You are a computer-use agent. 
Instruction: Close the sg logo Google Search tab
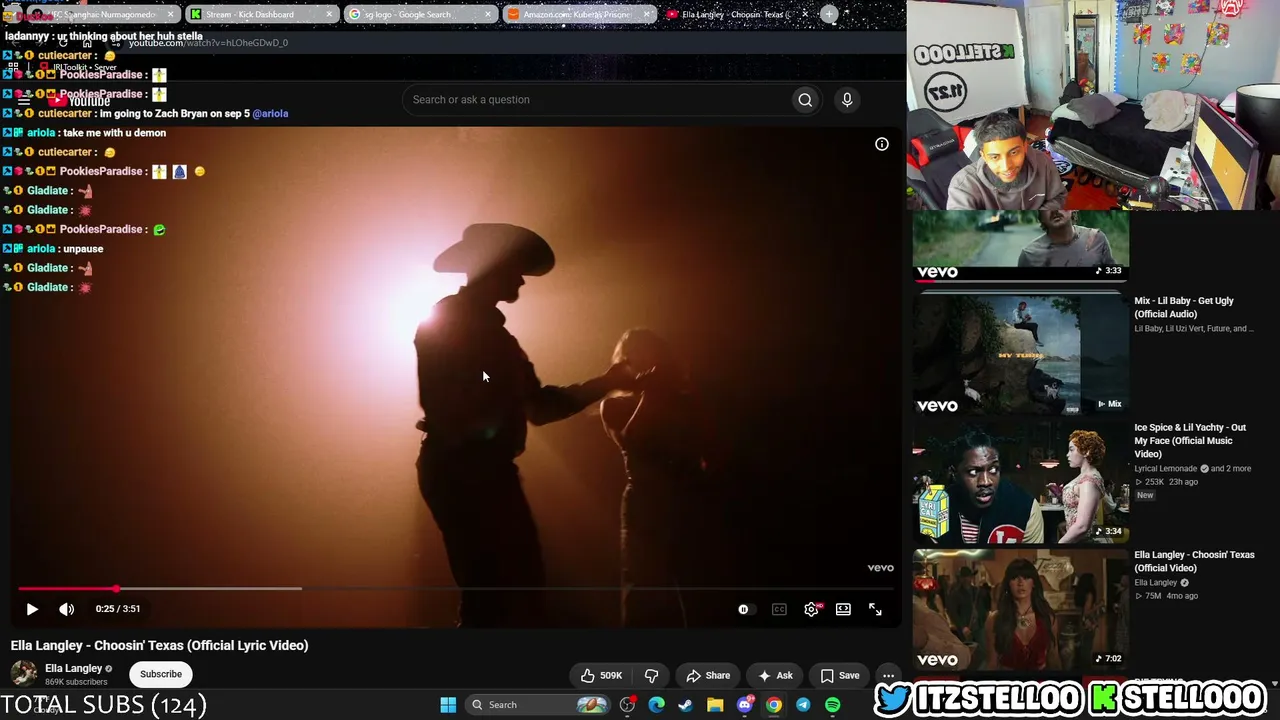489,15
